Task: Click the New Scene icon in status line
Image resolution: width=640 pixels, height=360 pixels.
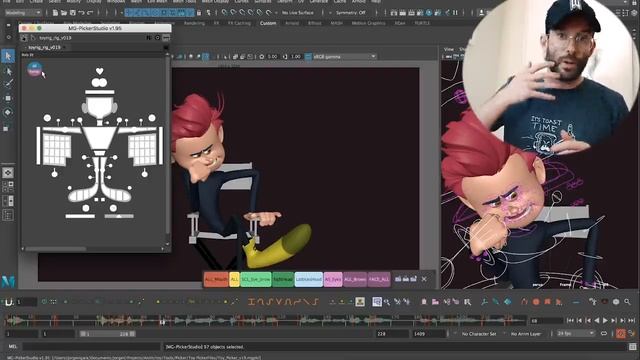Action: tap(56, 13)
